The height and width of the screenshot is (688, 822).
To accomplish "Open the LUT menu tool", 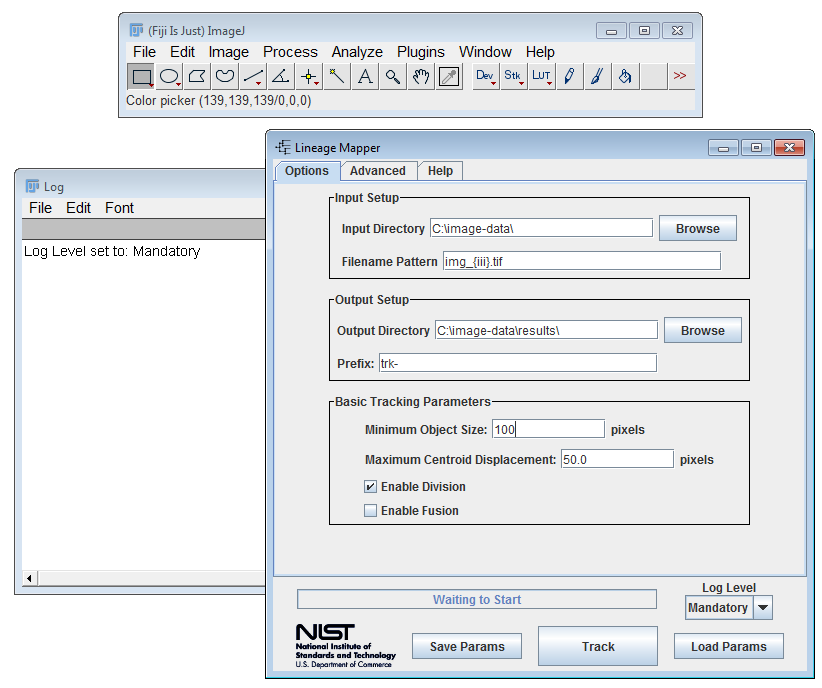I will pos(541,76).
